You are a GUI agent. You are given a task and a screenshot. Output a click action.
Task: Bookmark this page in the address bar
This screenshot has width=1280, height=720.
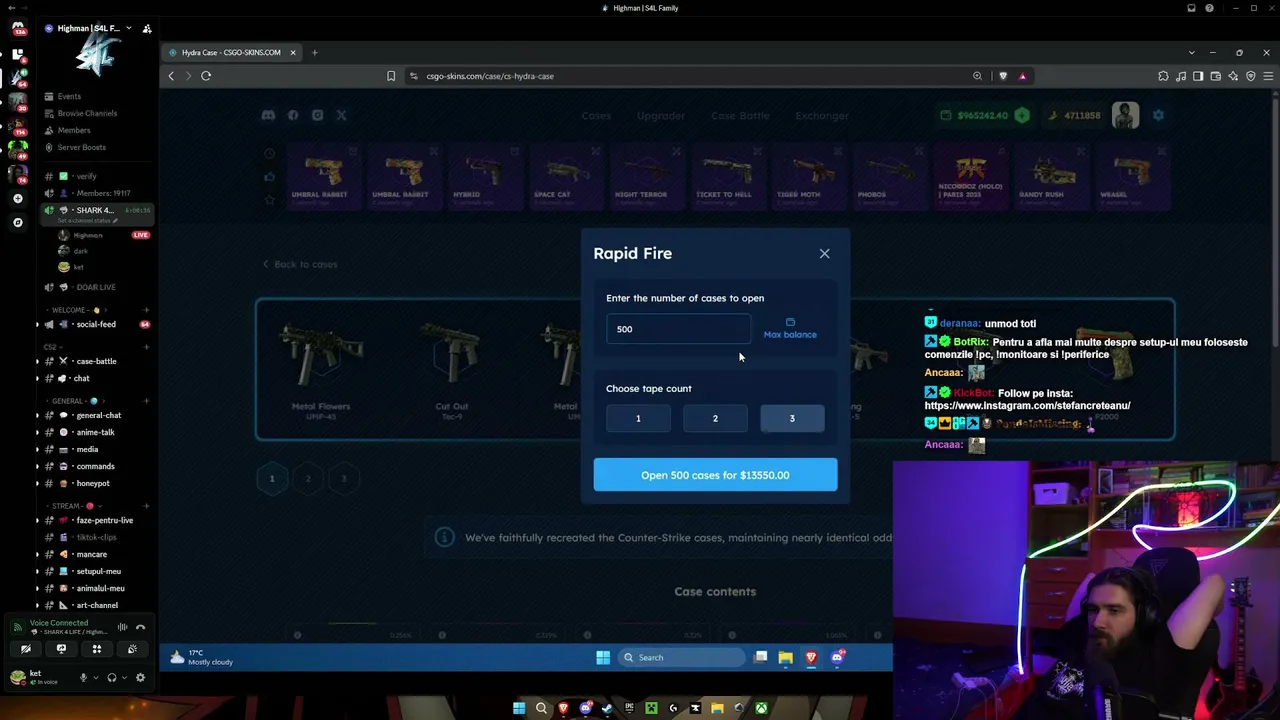tap(391, 76)
